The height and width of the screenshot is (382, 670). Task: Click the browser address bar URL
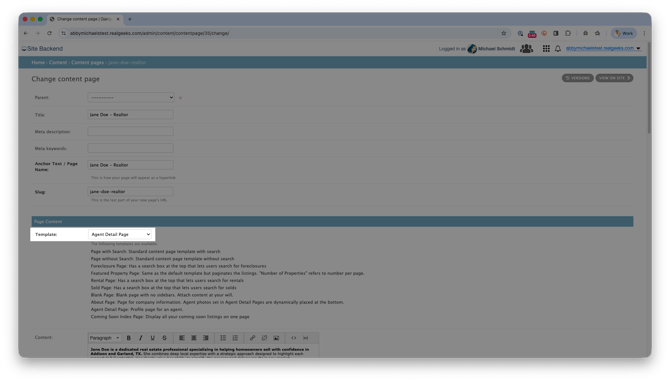click(150, 33)
